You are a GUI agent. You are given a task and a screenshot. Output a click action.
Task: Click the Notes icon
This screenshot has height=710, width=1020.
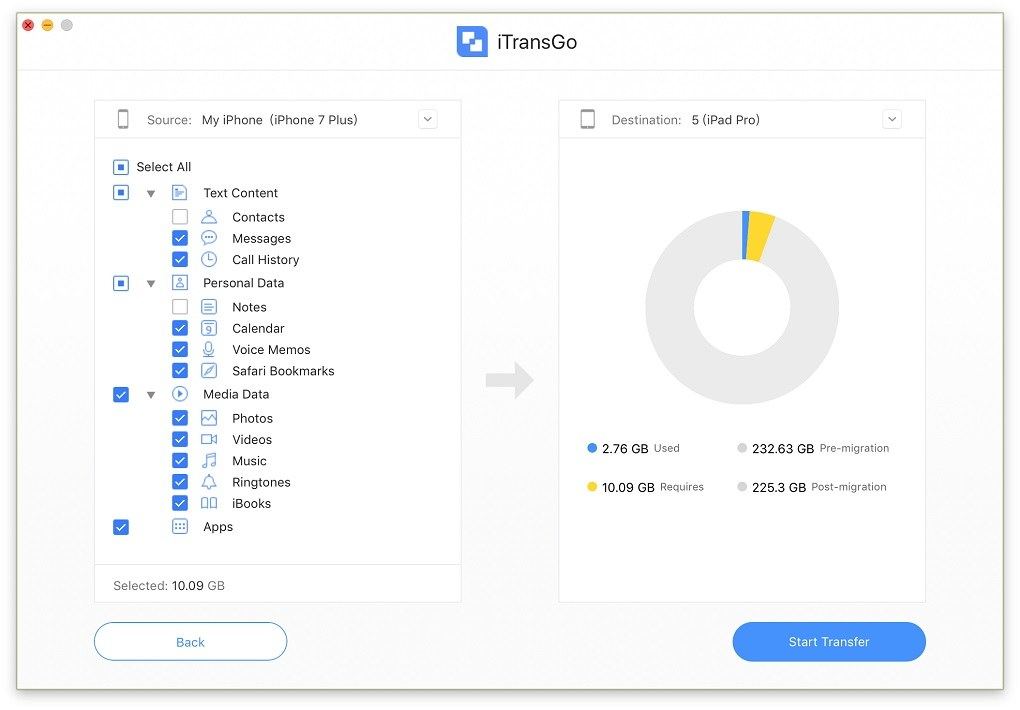point(209,307)
